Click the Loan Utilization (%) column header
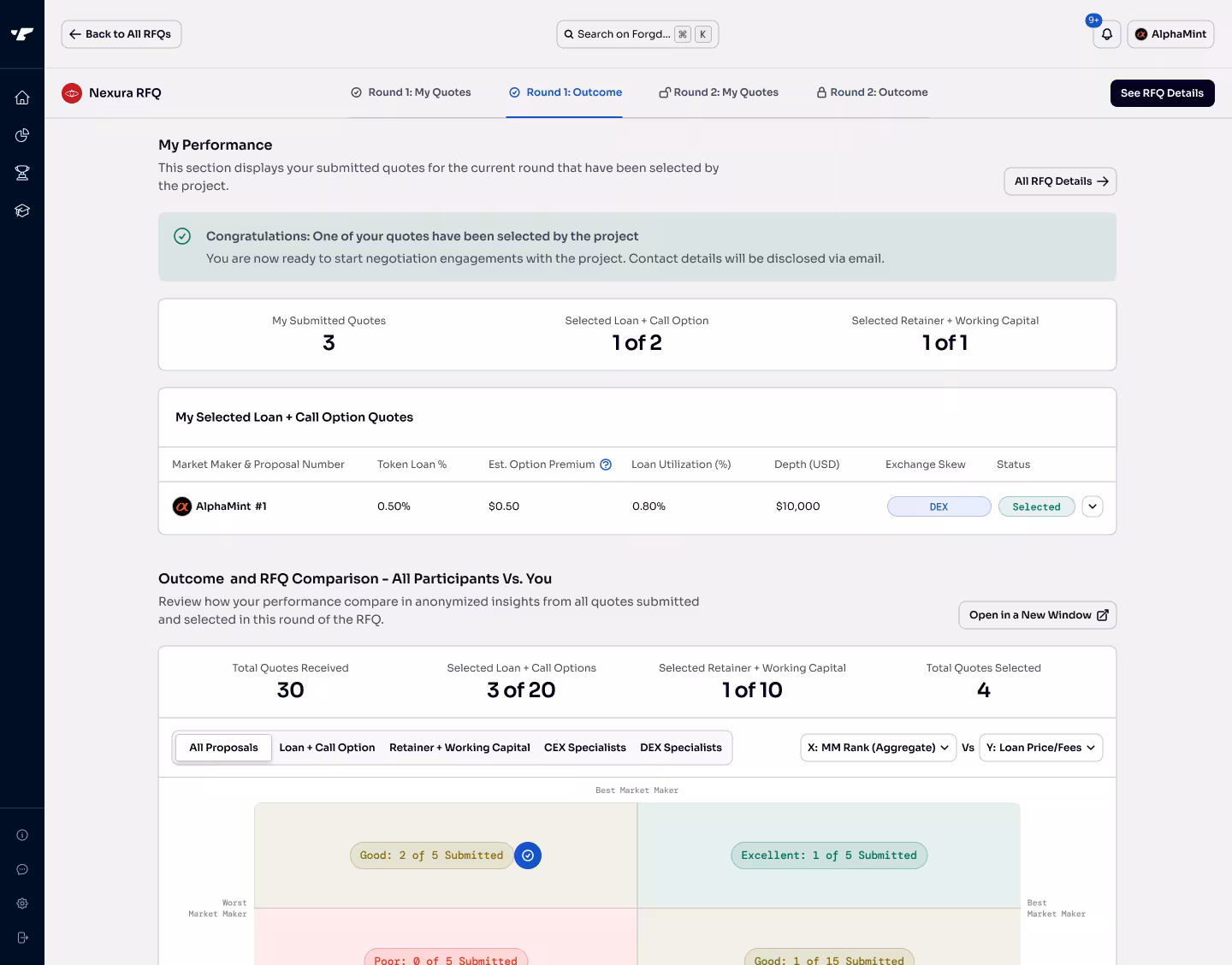 681,465
